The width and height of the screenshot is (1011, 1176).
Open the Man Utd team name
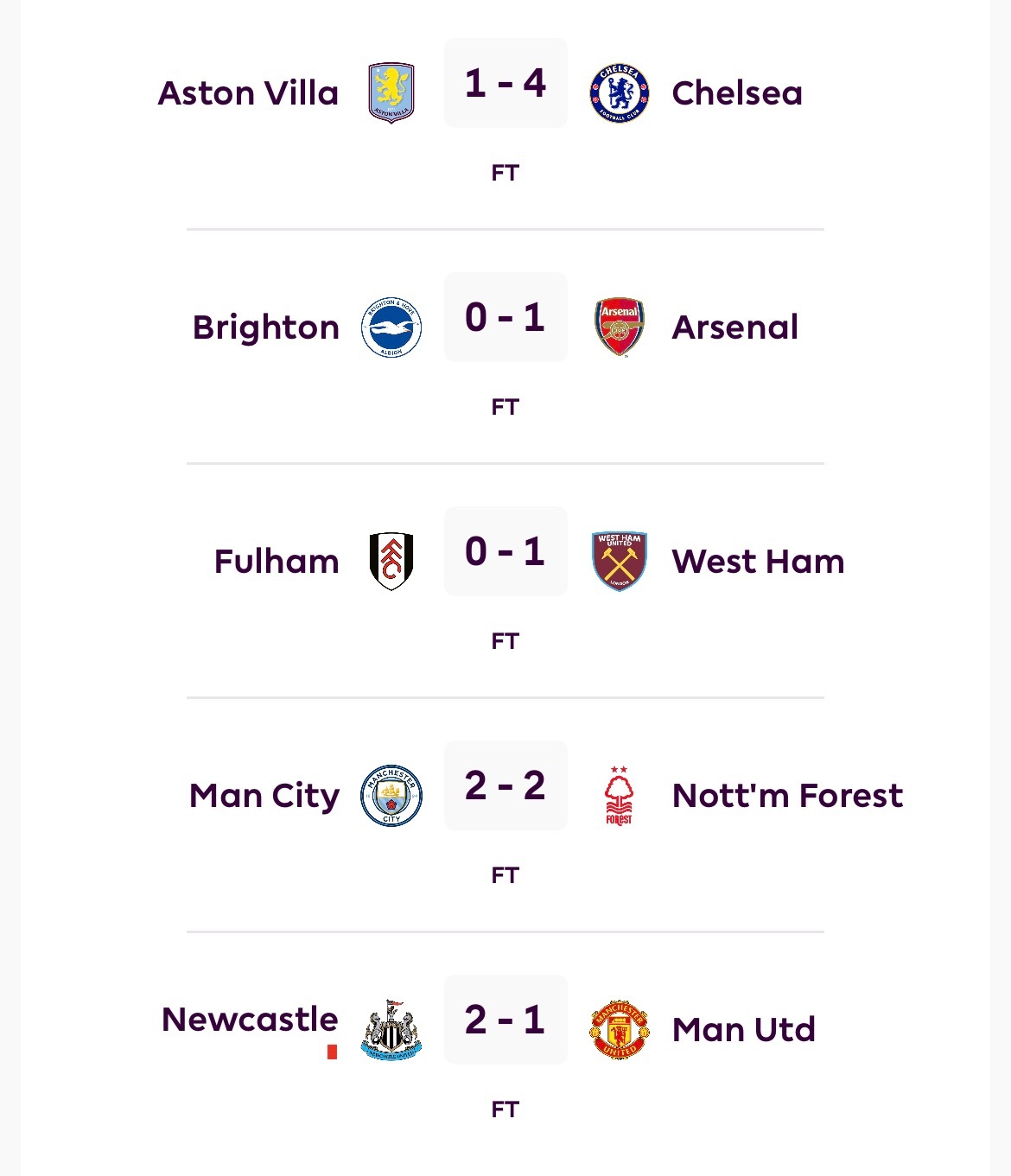click(743, 1030)
